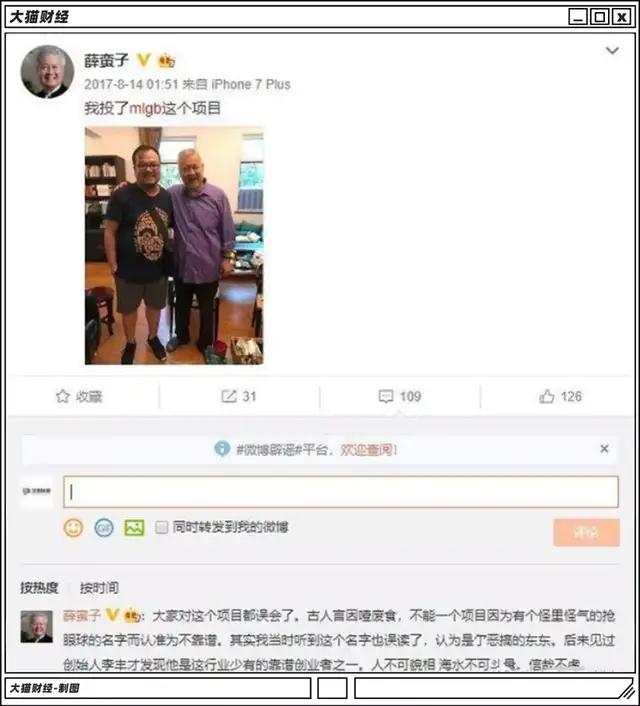Open 薛蛮子 profile avatar at top
This screenshot has height=706, width=640.
click(x=48, y=71)
